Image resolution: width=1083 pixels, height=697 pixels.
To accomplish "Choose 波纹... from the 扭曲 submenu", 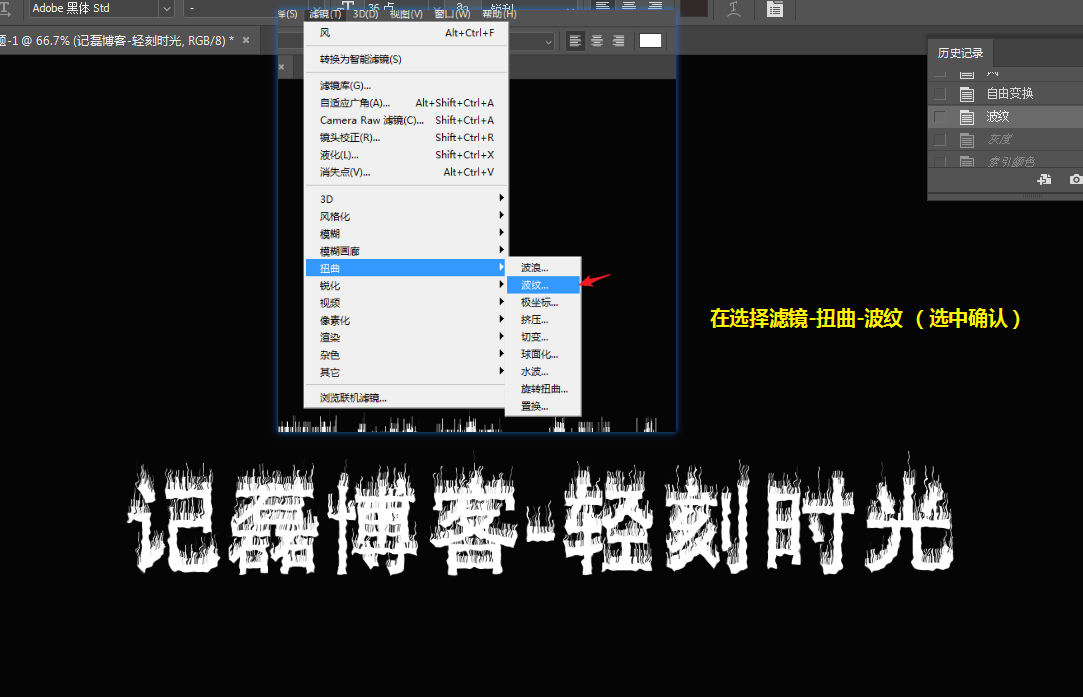I will 535,285.
